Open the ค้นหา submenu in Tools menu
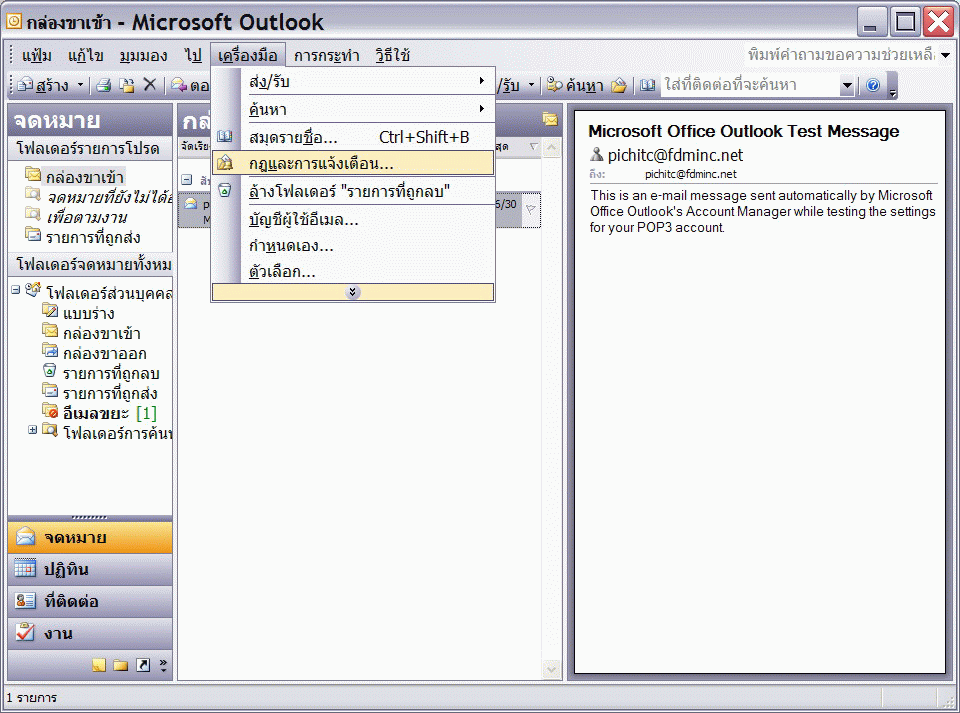This screenshot has height=713, width=960. click(353, 110)
